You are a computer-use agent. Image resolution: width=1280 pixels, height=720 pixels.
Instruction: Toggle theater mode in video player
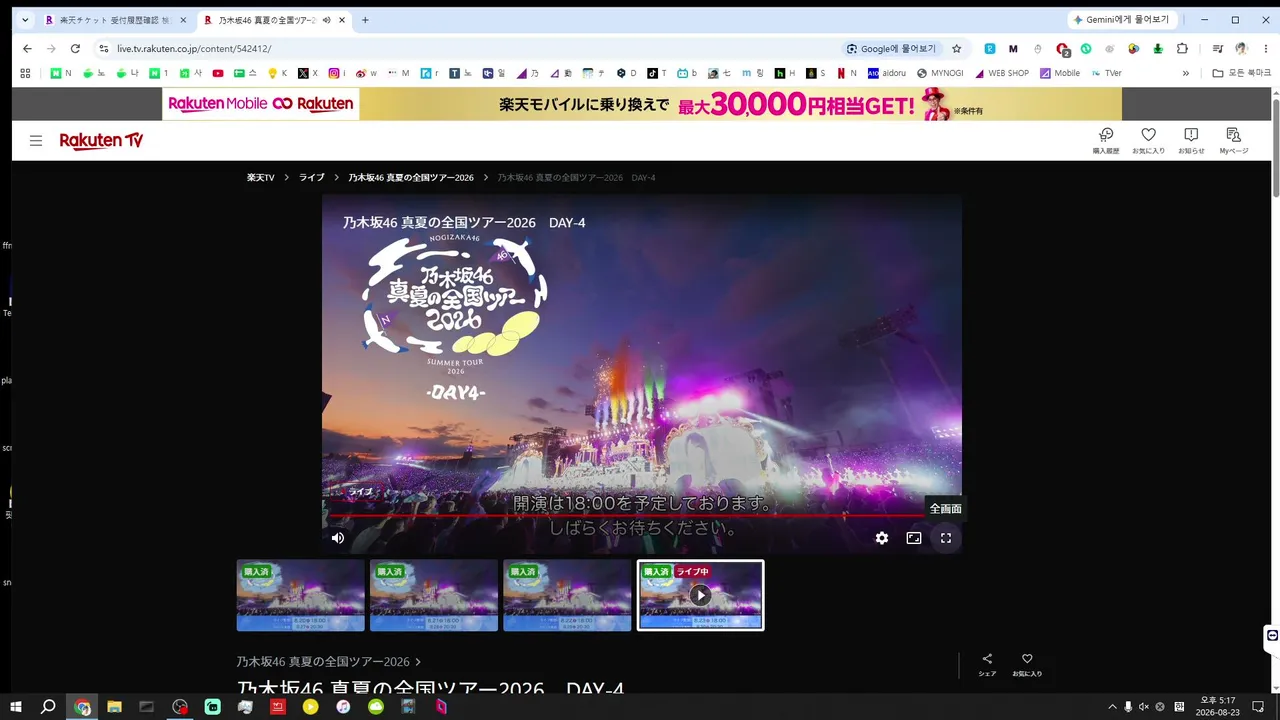pos(914,538)
